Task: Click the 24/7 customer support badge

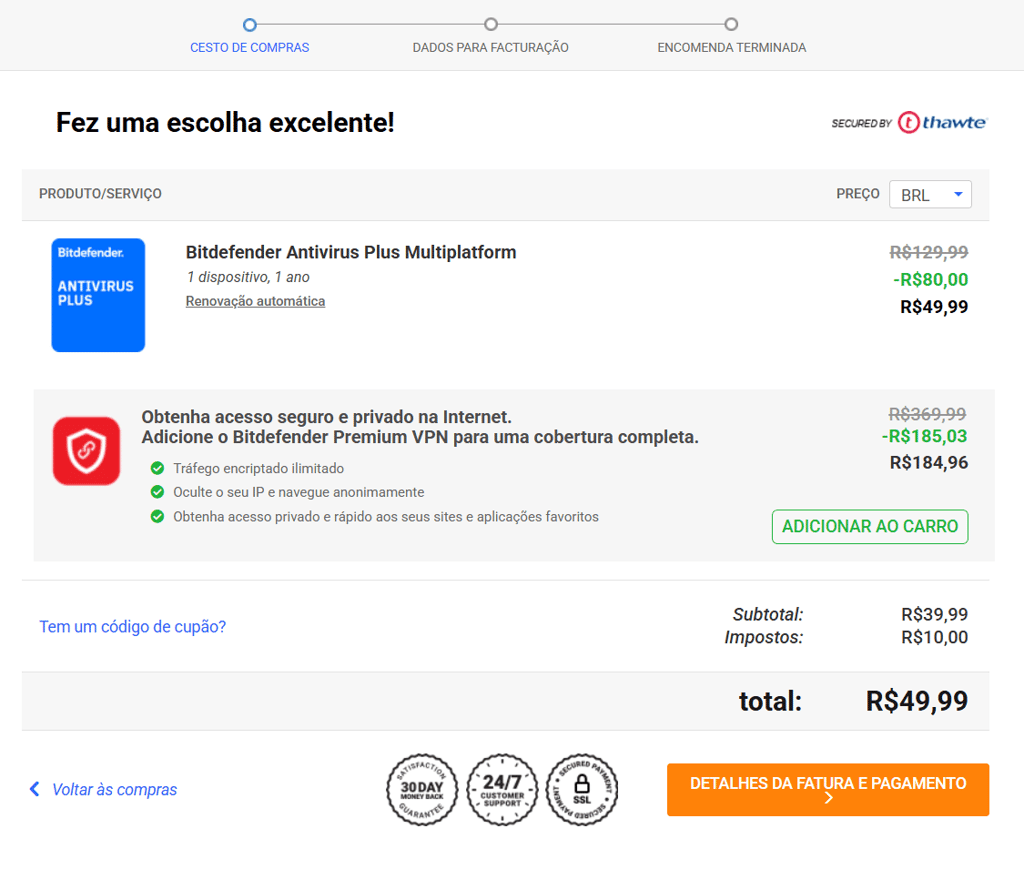Action: [x=502, y=789]
